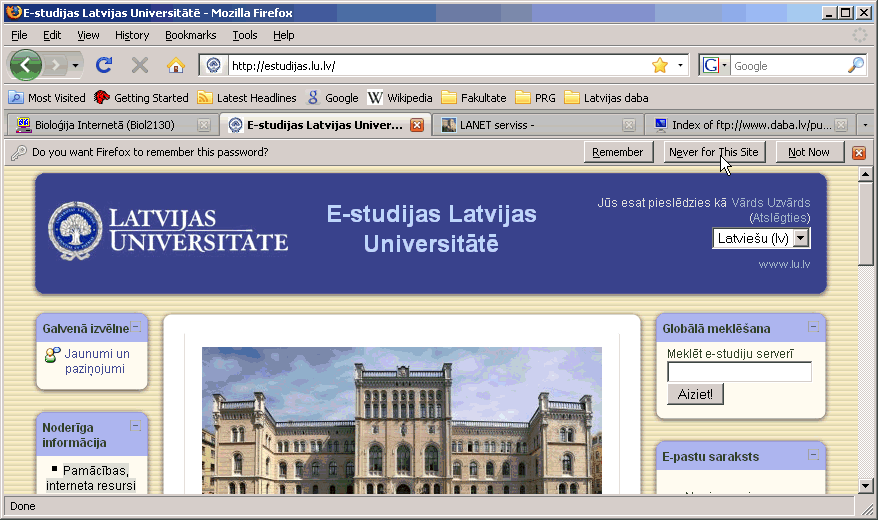The image size is (878, 520).
Task: Open the search engine selector dropdown
Action: click(x=714, y=65)
